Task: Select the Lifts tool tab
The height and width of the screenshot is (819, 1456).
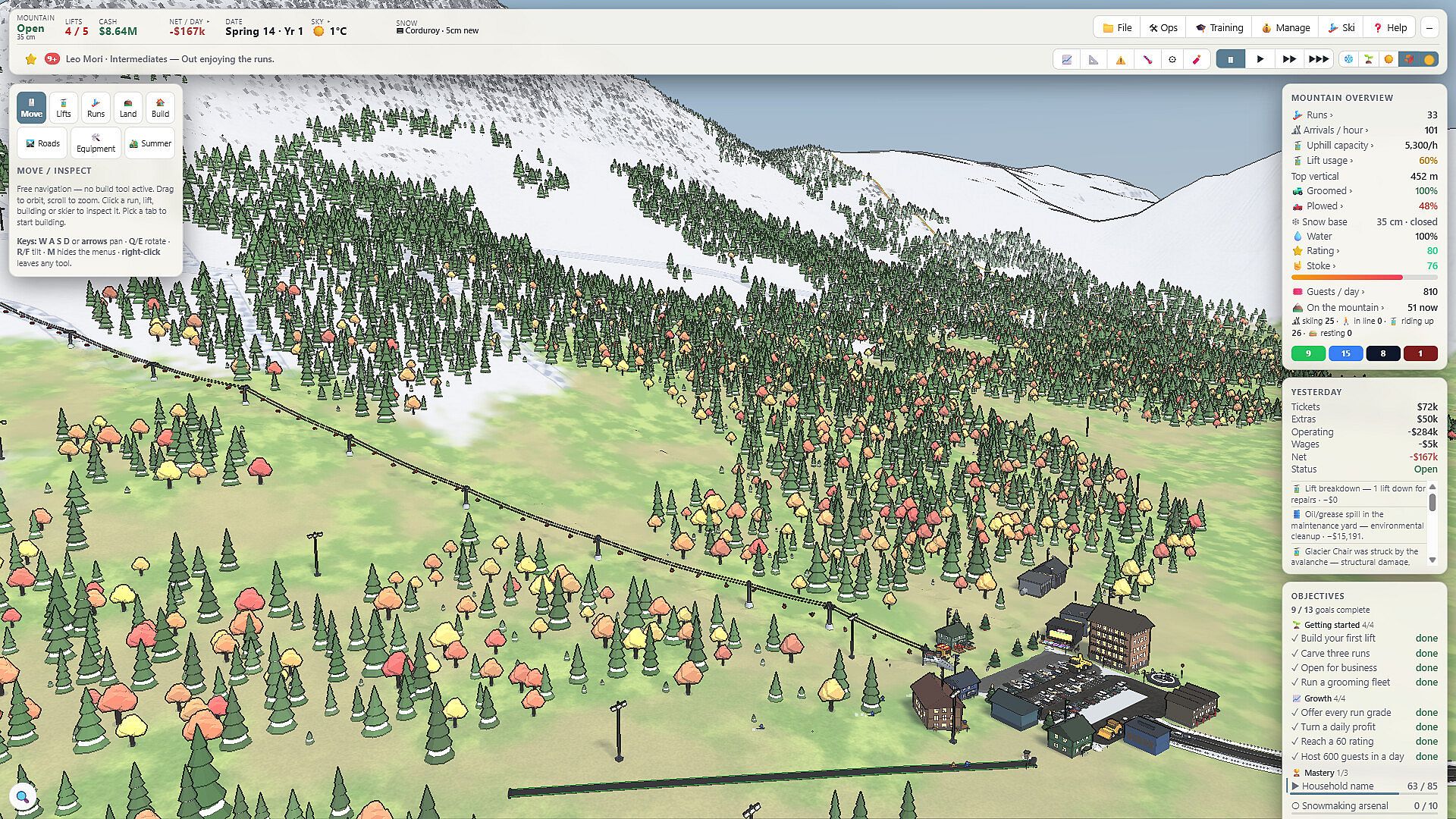Action: click(64, 108)
